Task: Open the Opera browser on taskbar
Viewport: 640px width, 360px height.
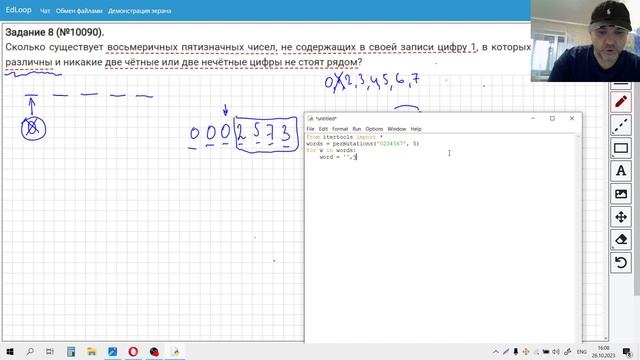Action: click(x=133, y=351)
